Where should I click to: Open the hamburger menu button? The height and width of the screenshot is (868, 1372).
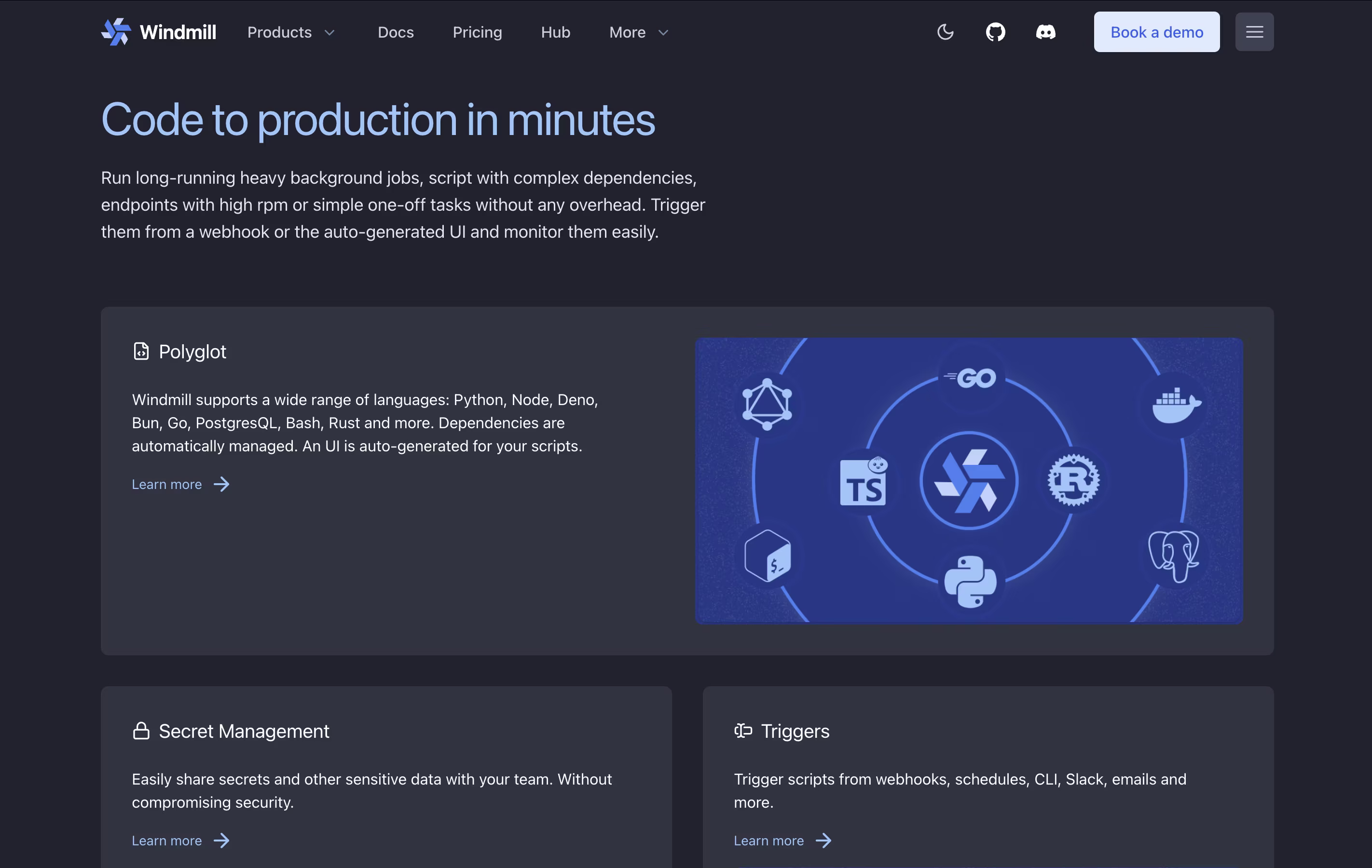point(1254,32)
